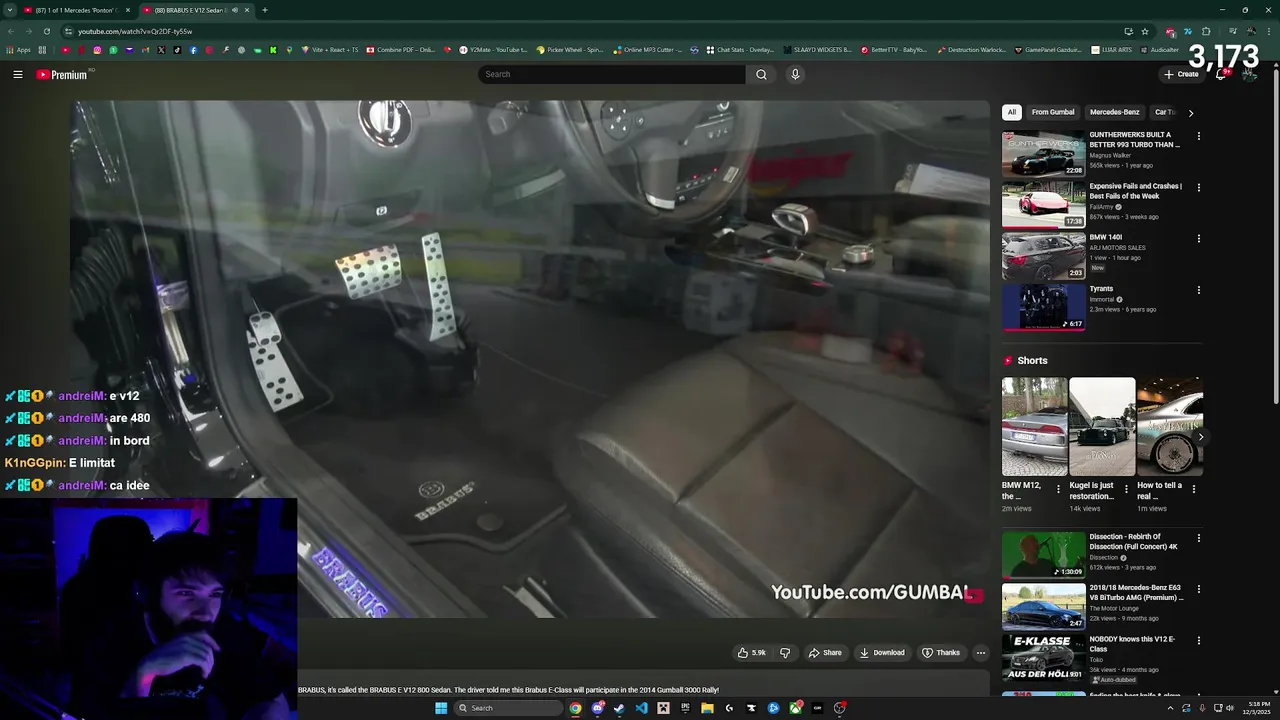Select the All filter chip
Viewport: 1280px width, 720px height.
pos(1012,112)
